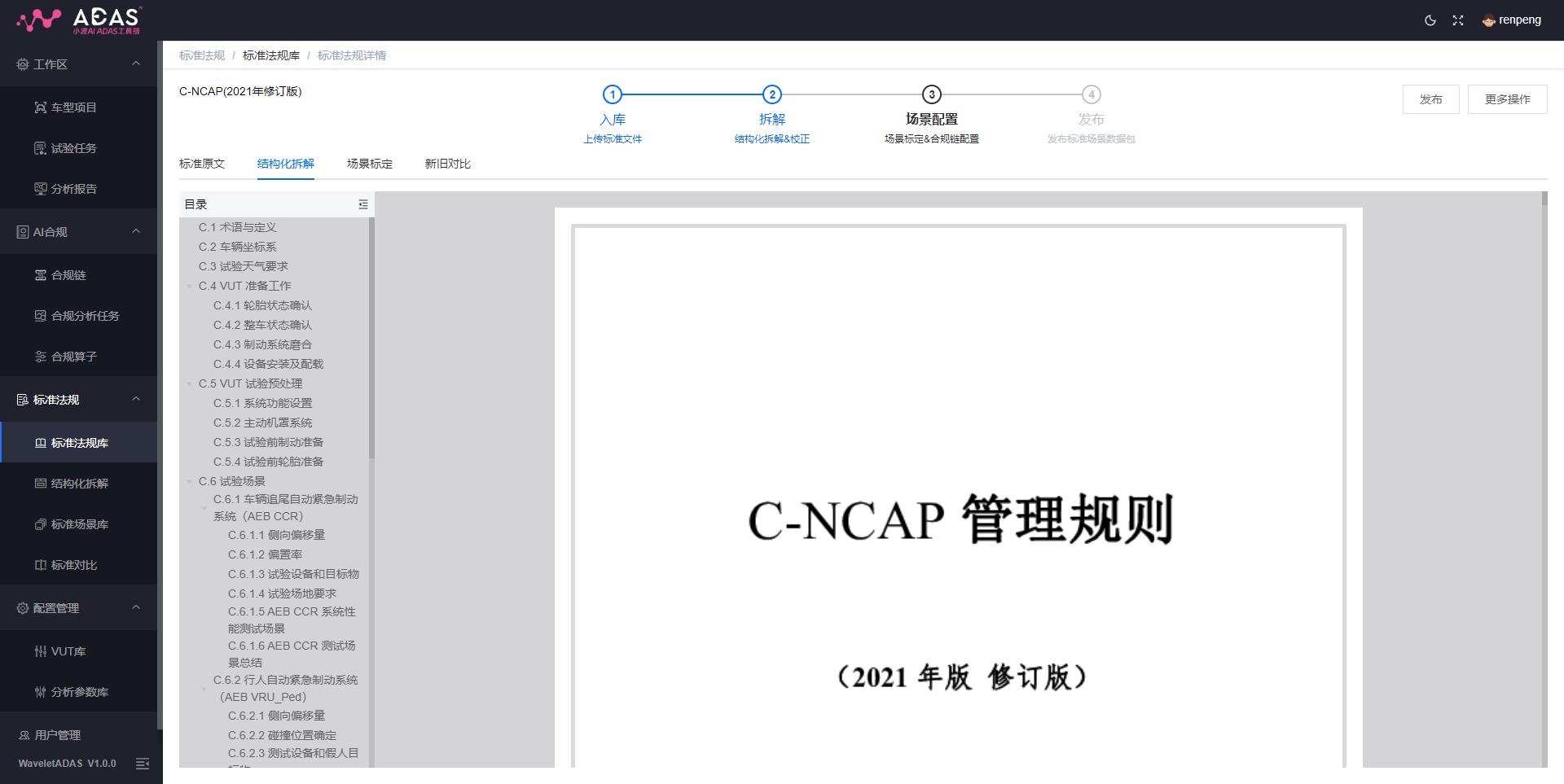Select C.6.2.2 碰撞位置确定
The image size is (1564, 784).
[282, 735]
